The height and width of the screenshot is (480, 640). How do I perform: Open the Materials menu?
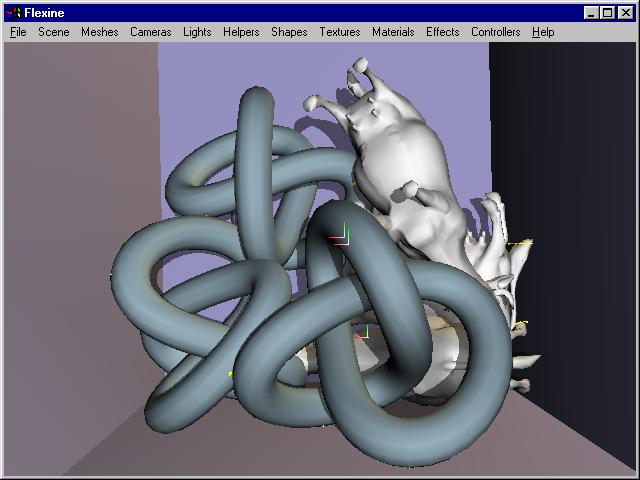tap(393, 32)
